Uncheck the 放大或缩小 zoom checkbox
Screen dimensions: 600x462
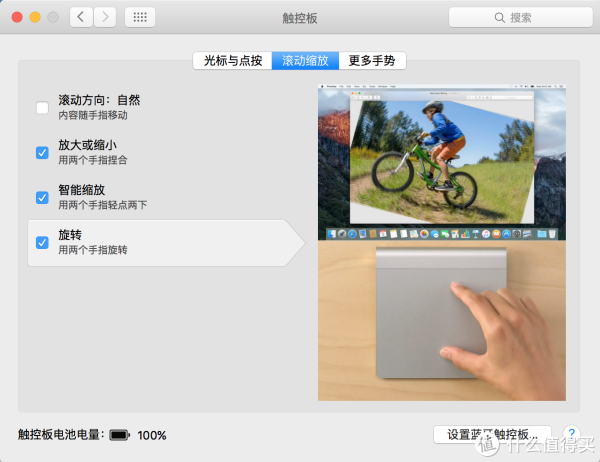click(x=42, y=152)
